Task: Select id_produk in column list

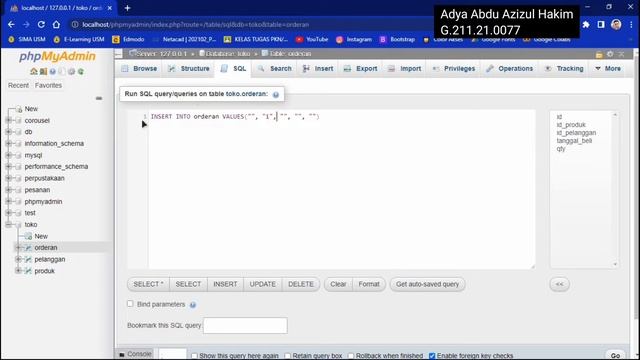Action: tap(571, 125)
